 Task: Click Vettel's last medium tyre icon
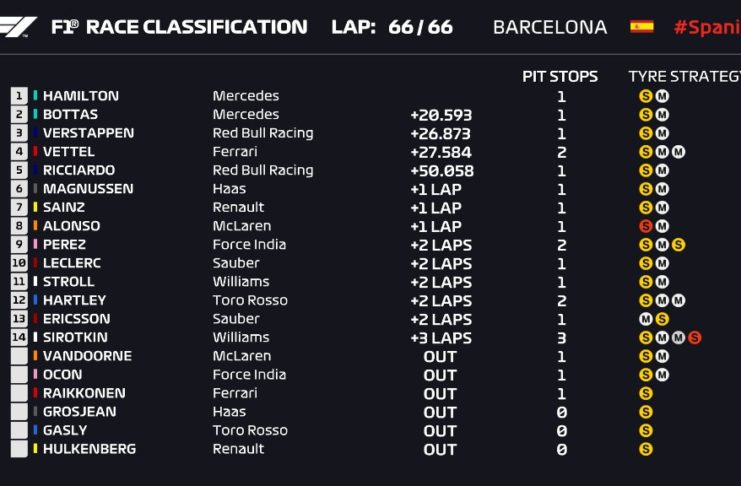(x=678, y=152)
